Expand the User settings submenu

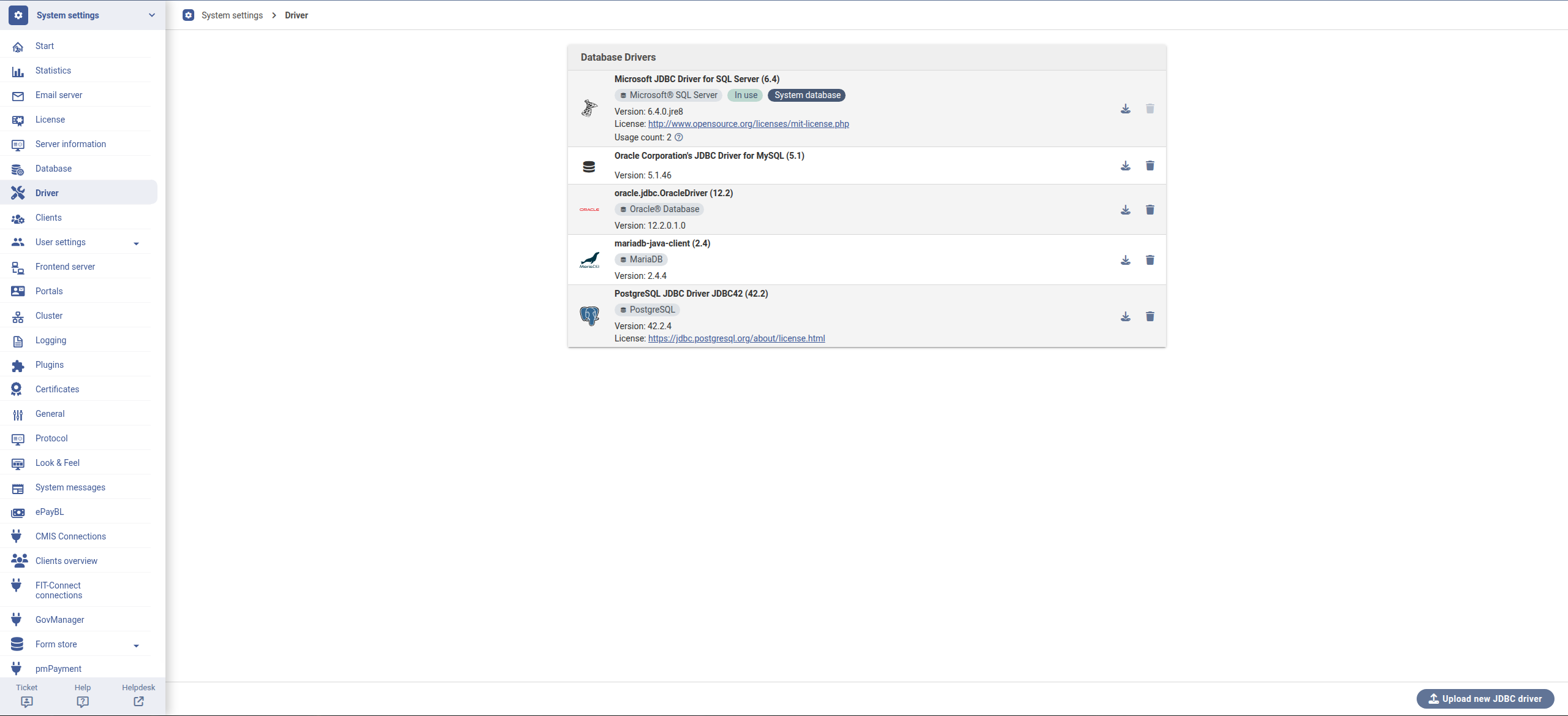(x=136, y=243)
